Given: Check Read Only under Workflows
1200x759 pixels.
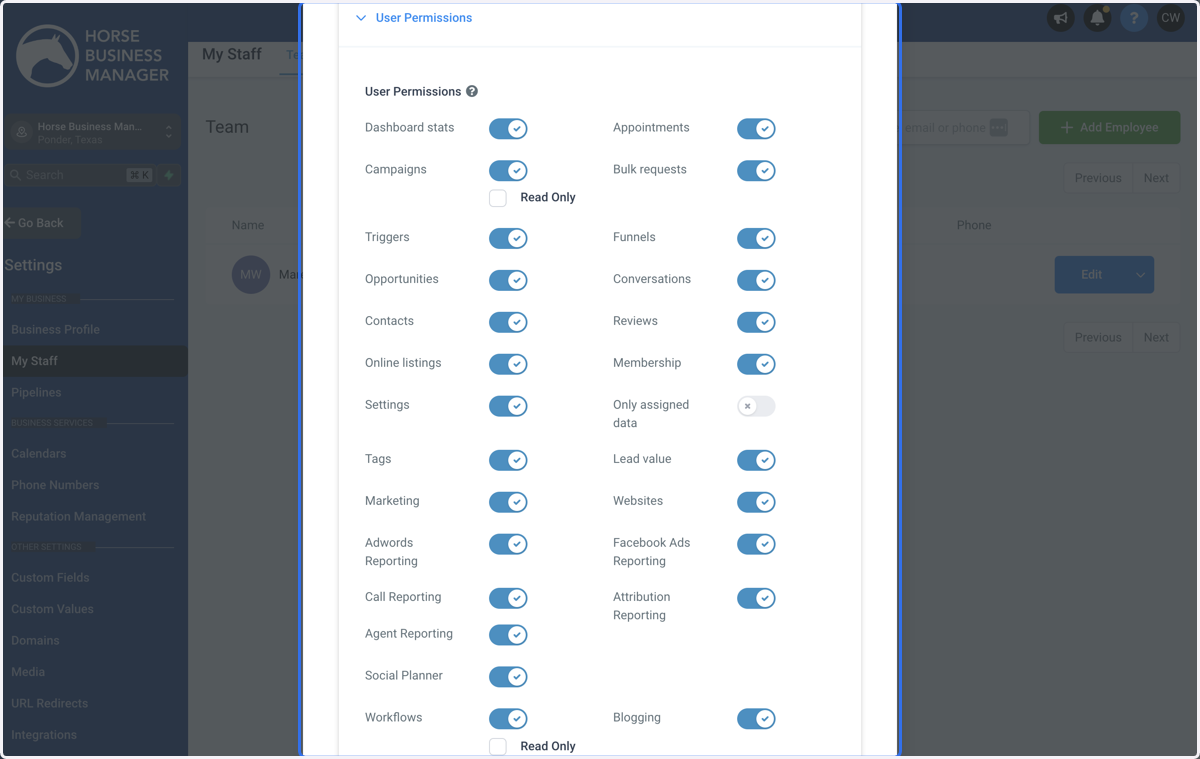Looking at the screenshot, I should pyautogui.click(x=498, y=747).
